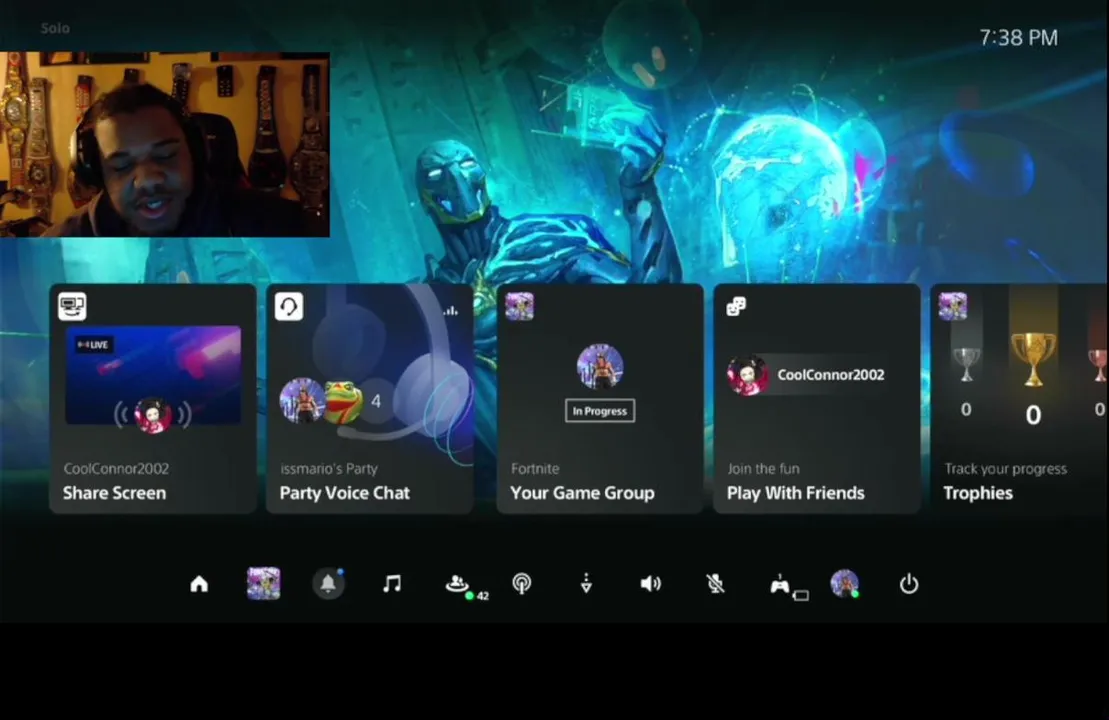Screen dimensions: 1109x720
Task: Click the "Track your progress" text
Action: [1006, 468]
